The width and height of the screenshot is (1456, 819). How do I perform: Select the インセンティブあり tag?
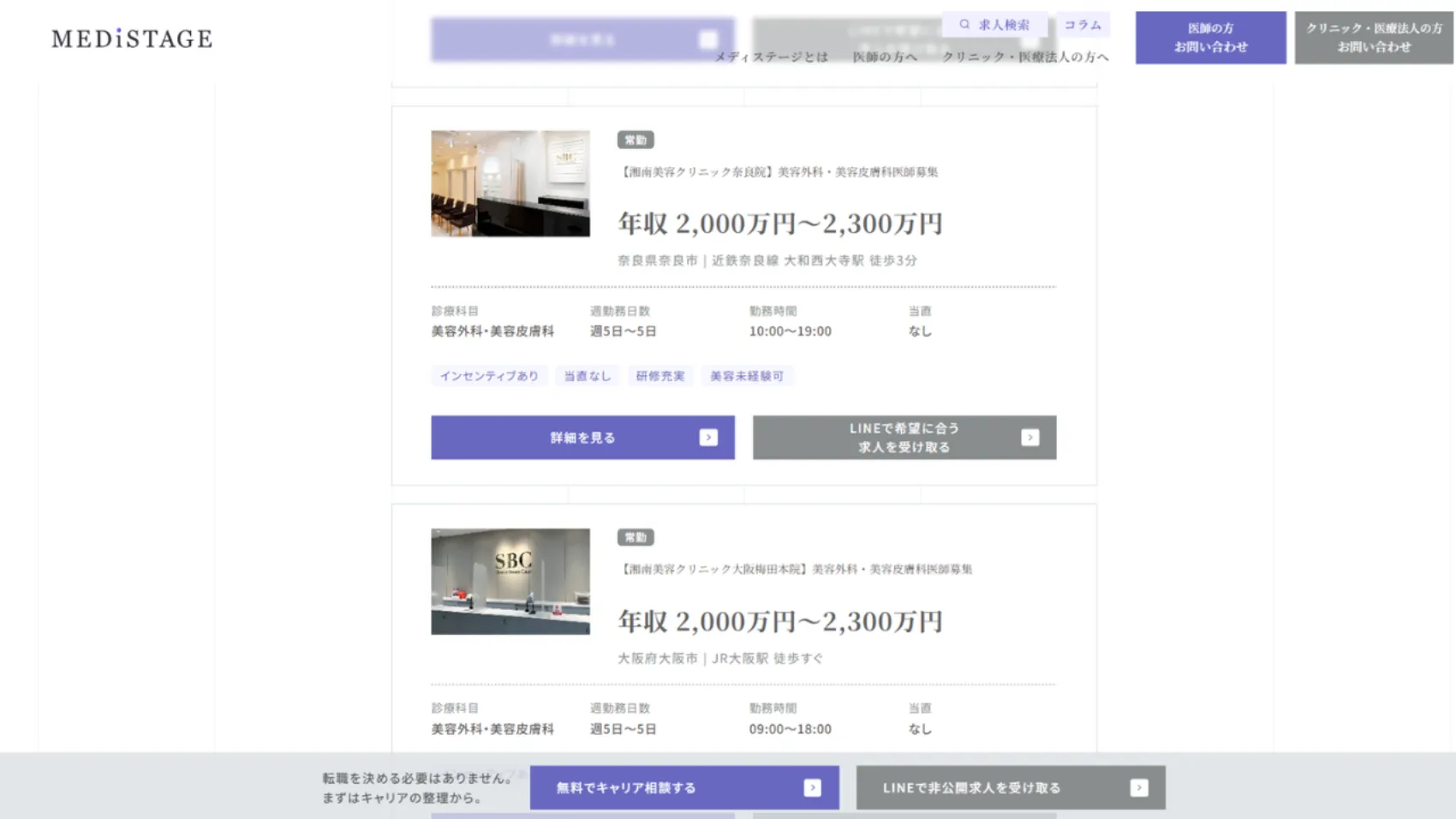point(489,376)
